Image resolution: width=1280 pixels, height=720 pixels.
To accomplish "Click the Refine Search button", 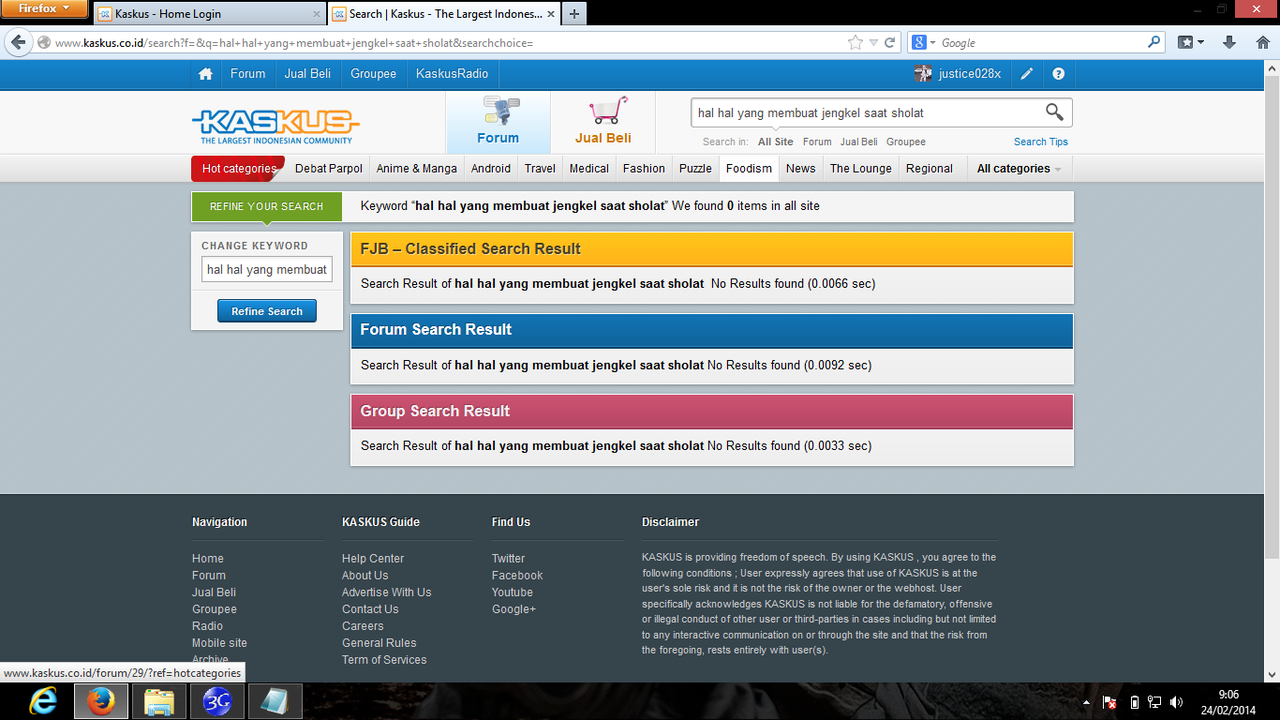I will 267,311.
